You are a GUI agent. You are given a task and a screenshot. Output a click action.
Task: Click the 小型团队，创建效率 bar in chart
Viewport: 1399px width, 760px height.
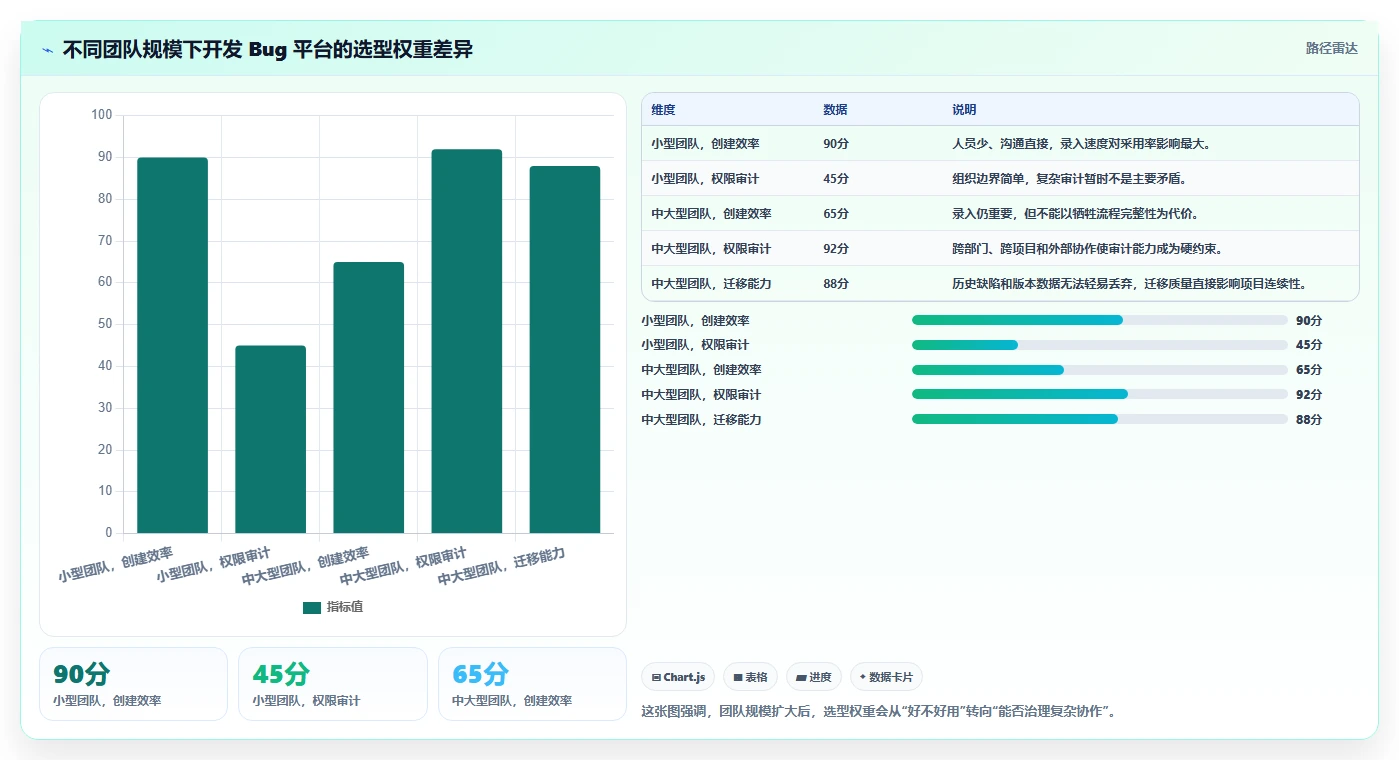tap(172, 345)
